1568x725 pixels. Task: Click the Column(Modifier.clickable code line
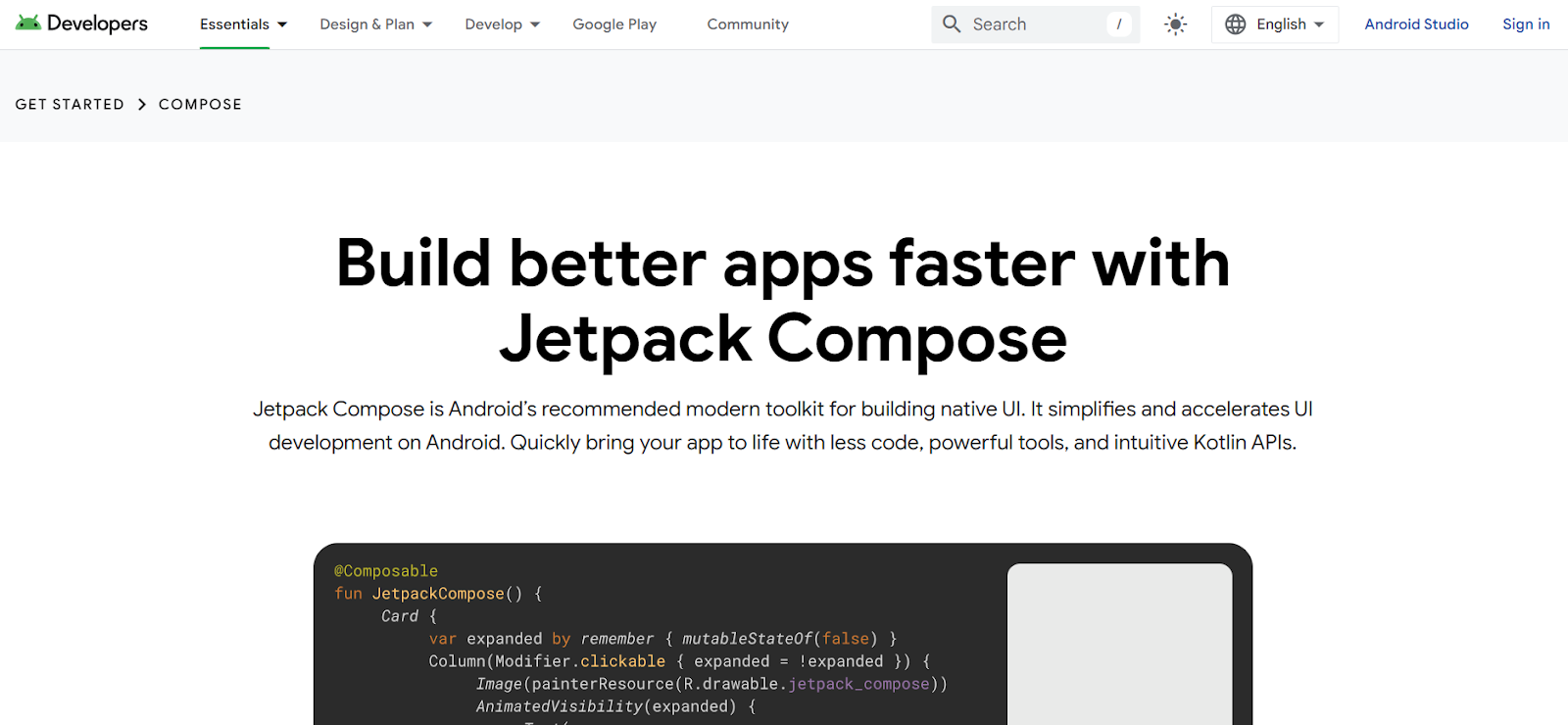679,661
